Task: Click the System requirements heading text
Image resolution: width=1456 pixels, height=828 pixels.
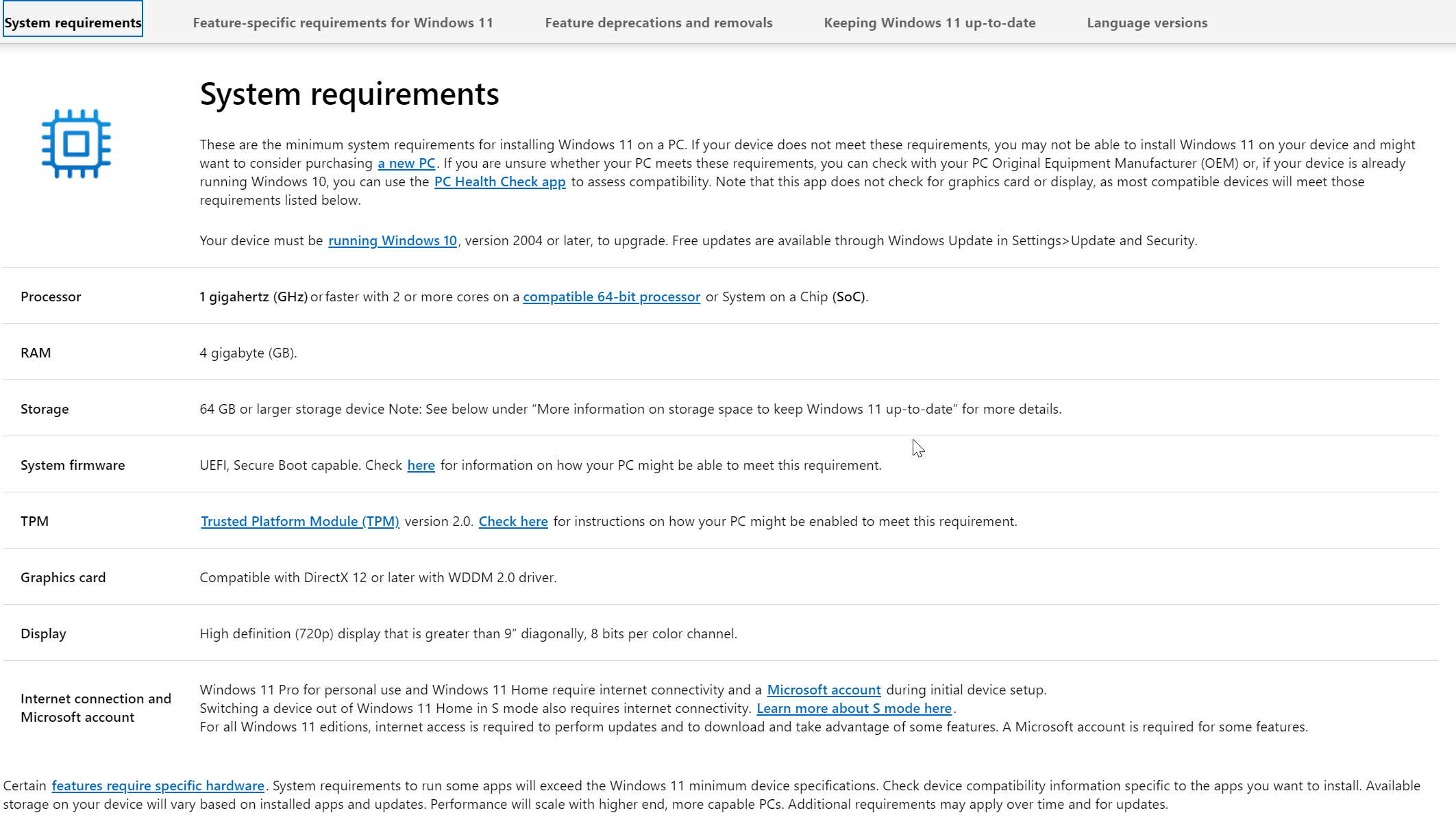Action: click(x=349, y=94)
